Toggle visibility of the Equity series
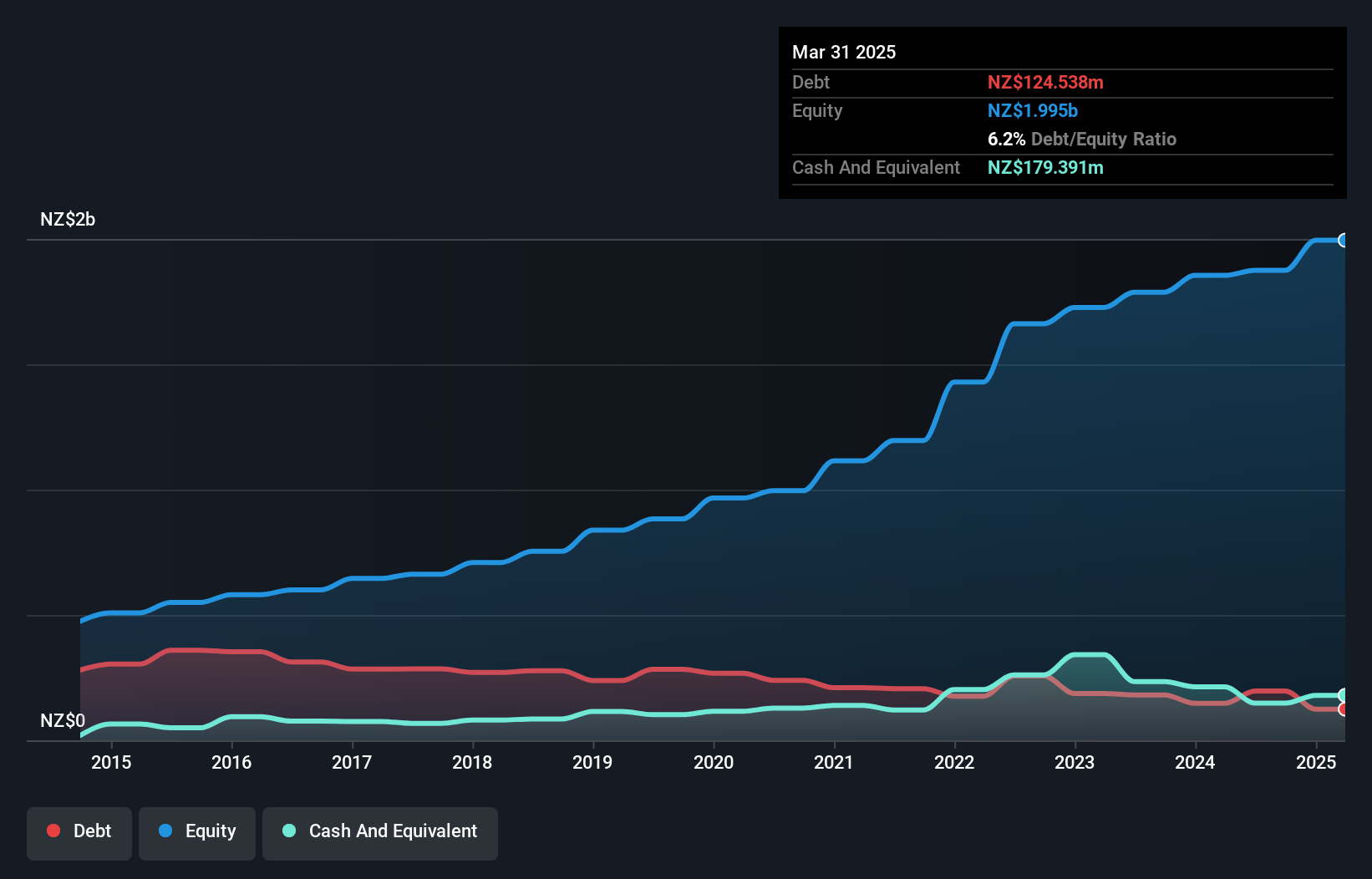The height and width of the screenshot is (879, 1372). [x=196, y=832]
